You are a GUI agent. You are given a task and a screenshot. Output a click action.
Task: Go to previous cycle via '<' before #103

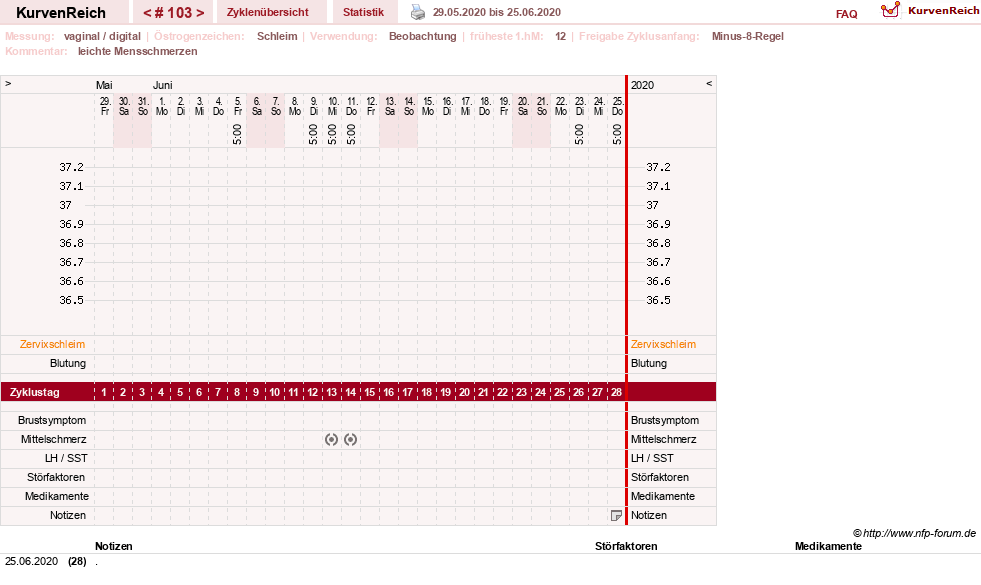[x=147, y=13]
